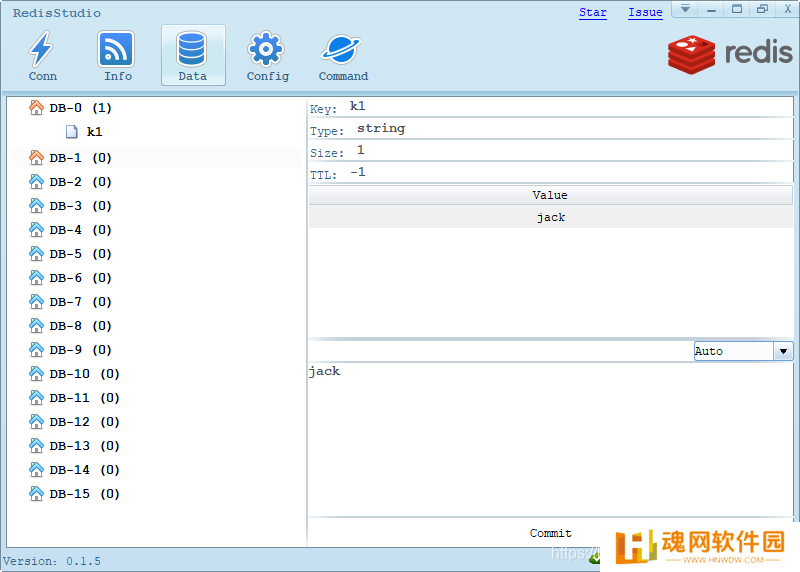
Task: Click the DB-4 house icon
Action: [36, 230]
